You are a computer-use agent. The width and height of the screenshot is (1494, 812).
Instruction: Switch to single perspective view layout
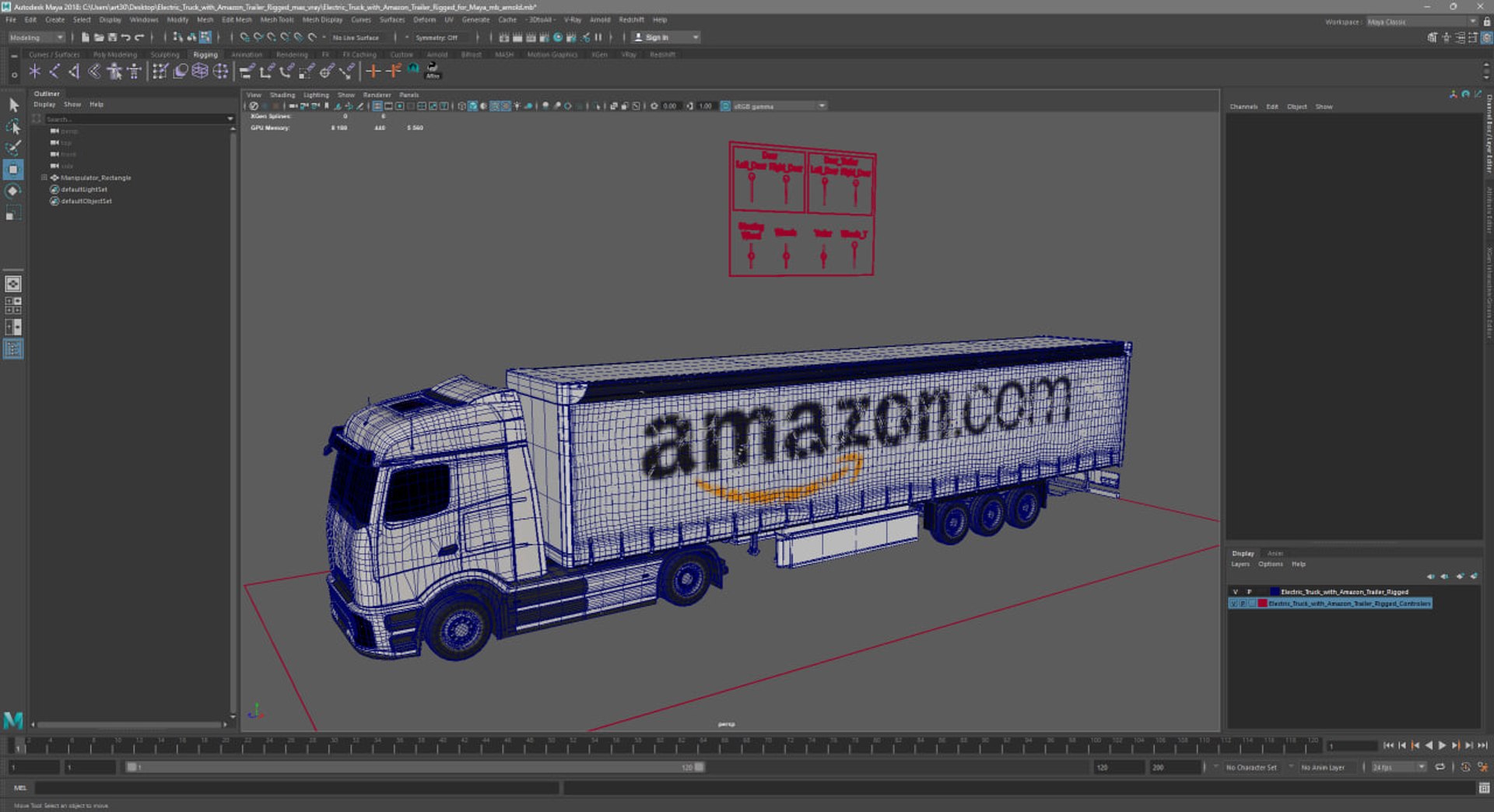13,284
